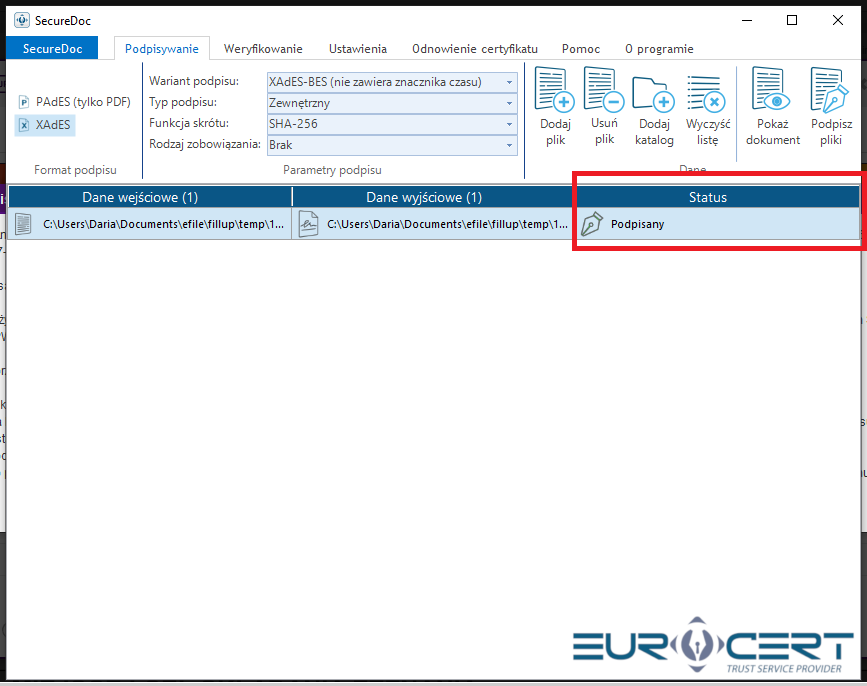The image size is (867, 686).
Task: Click the input file document icon in list
Action: click(23, 224)
